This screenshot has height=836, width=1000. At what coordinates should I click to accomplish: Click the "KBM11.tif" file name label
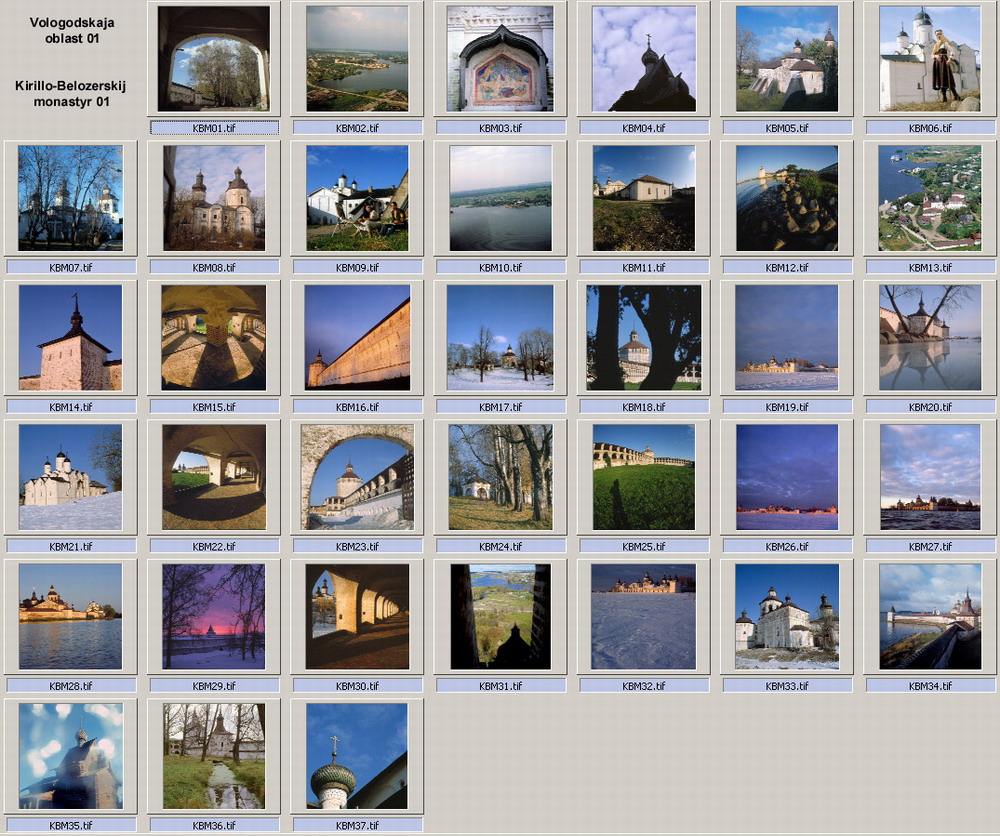click(x=644, y=267)
